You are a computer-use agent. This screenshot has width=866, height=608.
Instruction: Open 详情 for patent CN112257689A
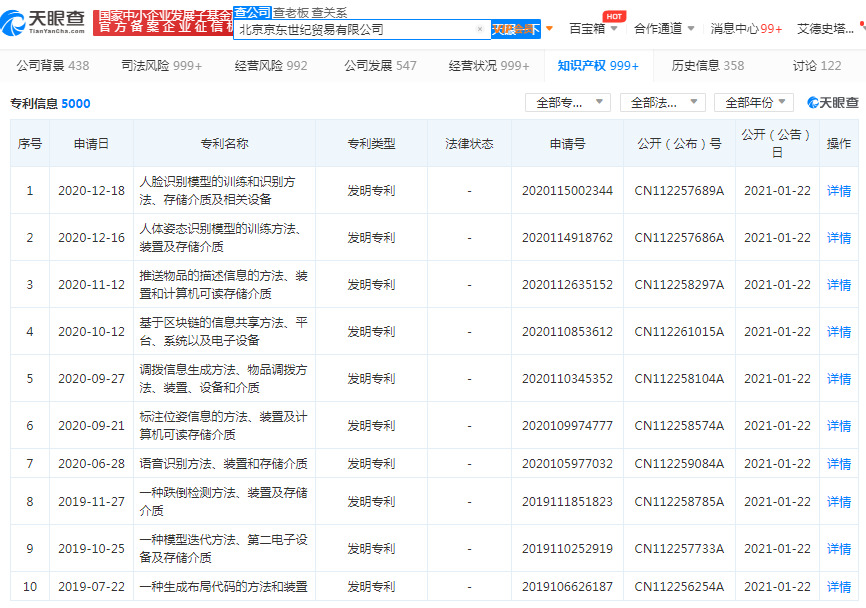[838, 191]
